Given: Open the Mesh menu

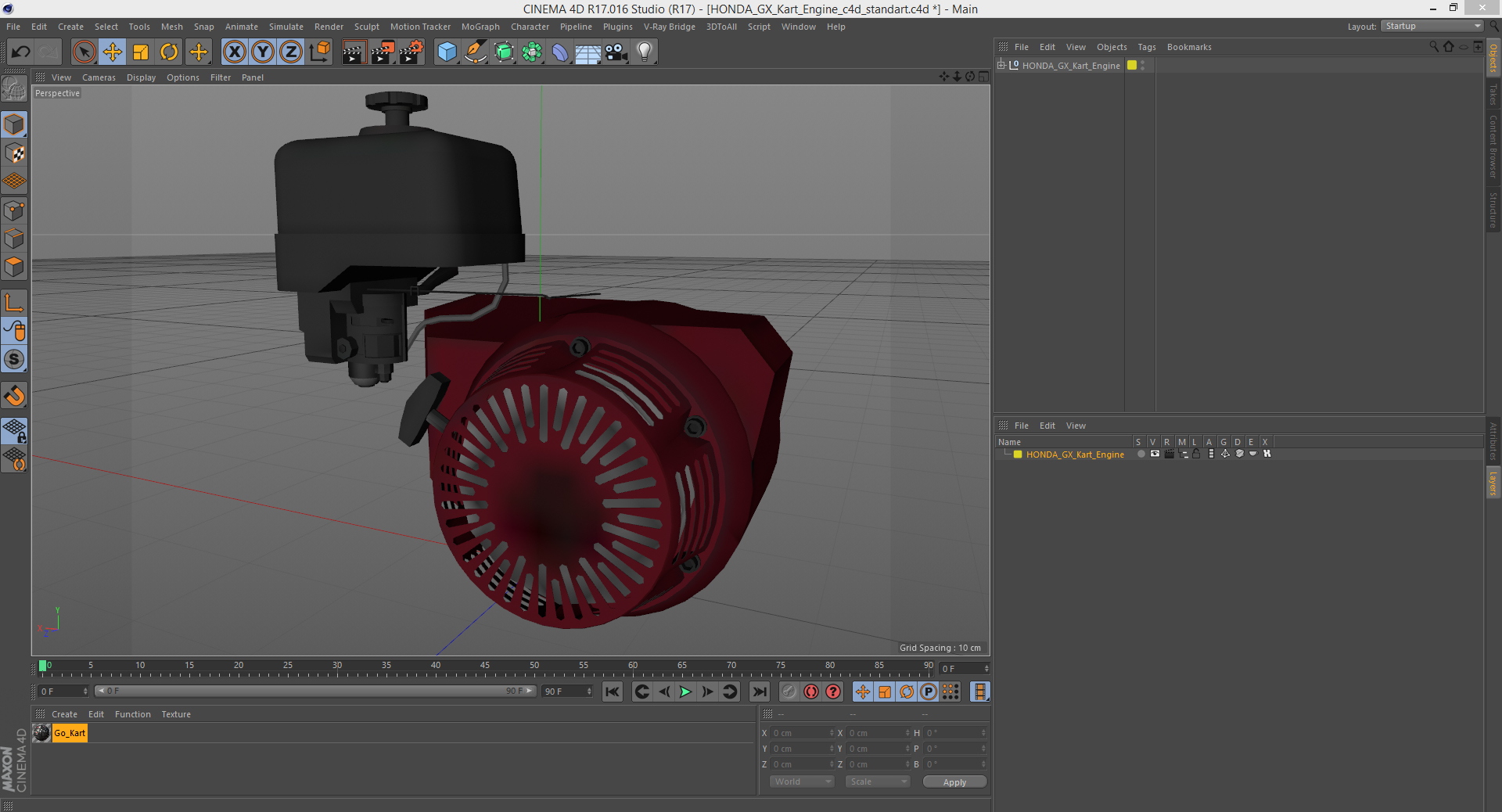Looking at the screenshot, I should (172, 27).
